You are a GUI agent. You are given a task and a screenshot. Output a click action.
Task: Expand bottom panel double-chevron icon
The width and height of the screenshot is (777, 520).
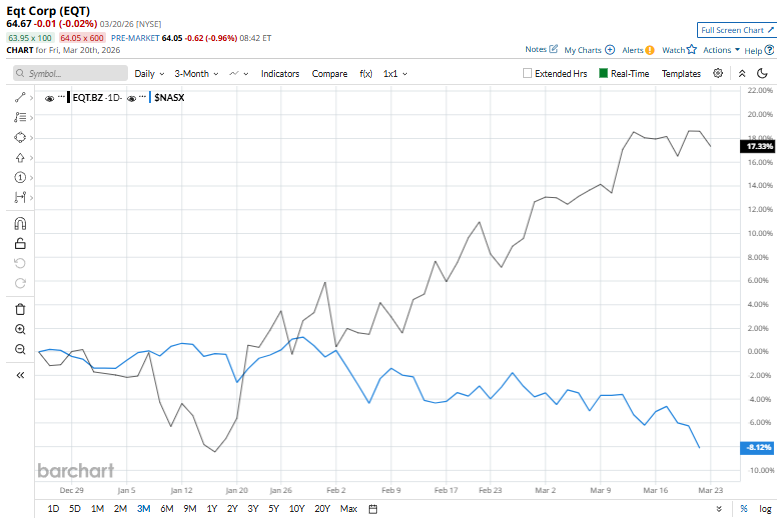click(719, 509)
